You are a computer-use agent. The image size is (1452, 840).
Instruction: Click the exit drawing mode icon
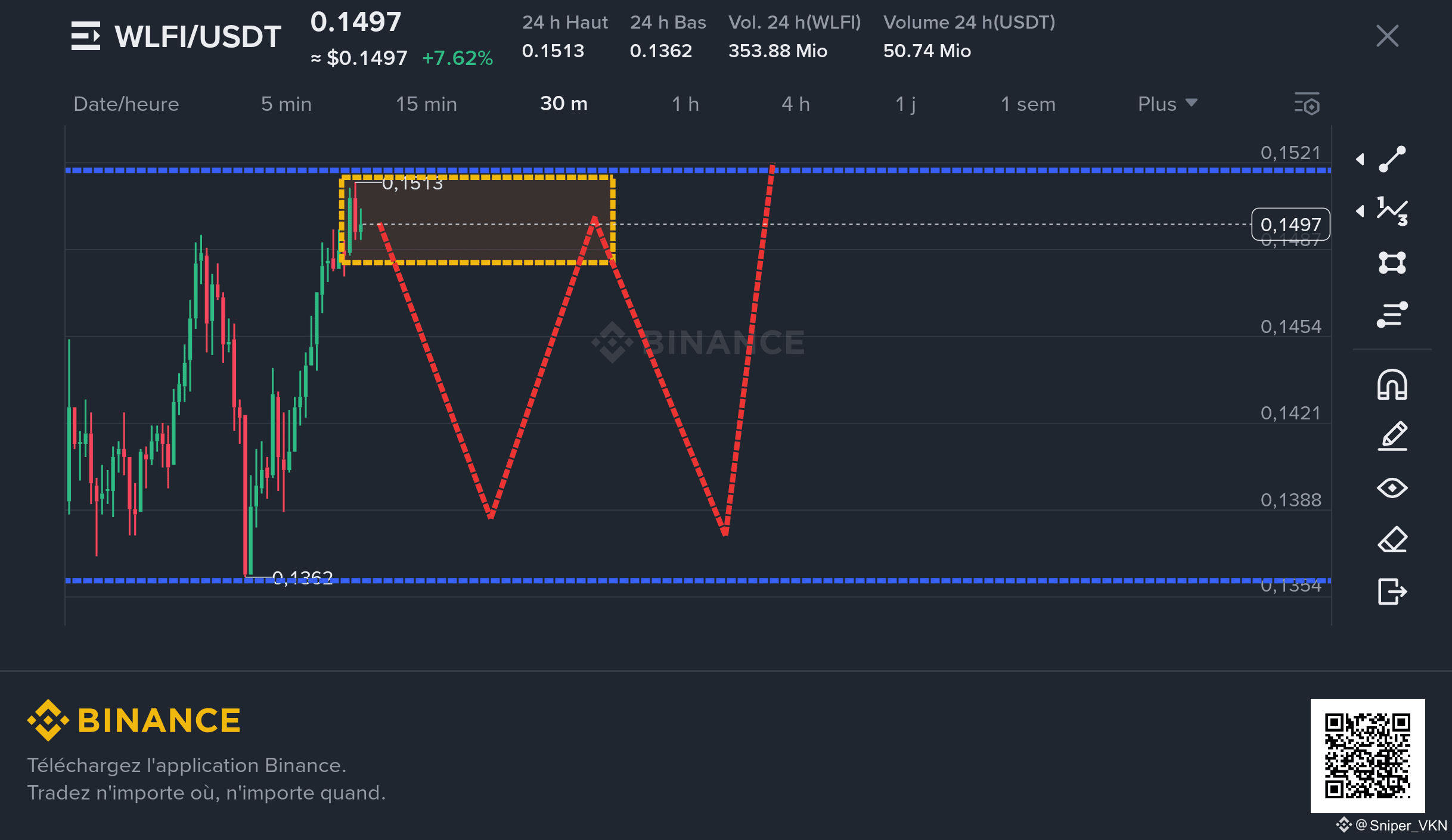point(1392,592)
